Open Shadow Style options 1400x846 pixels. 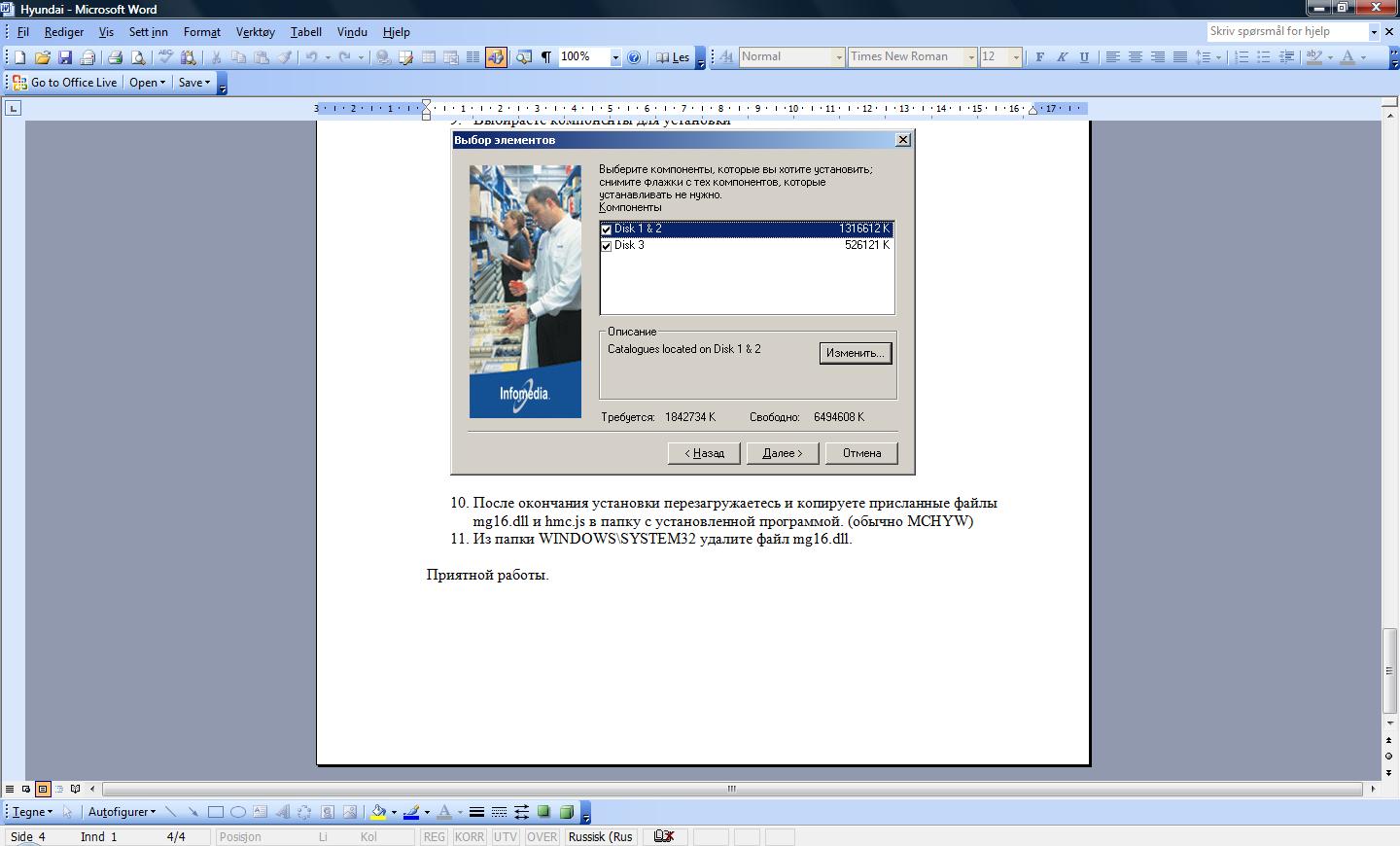pos(543,812)
